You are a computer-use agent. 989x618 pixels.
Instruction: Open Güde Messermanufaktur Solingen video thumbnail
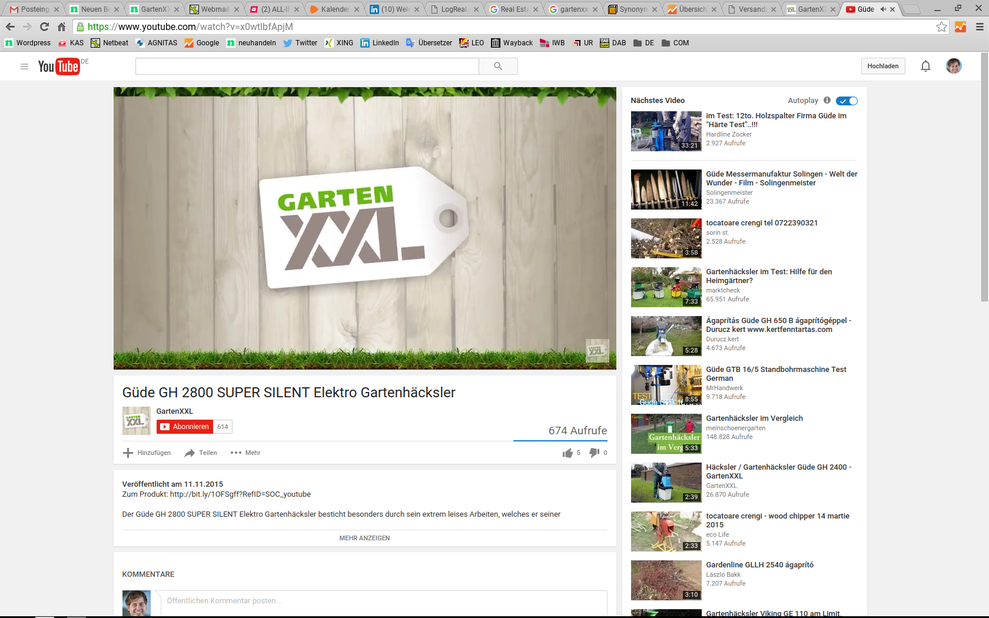click(x=666, y=189)
